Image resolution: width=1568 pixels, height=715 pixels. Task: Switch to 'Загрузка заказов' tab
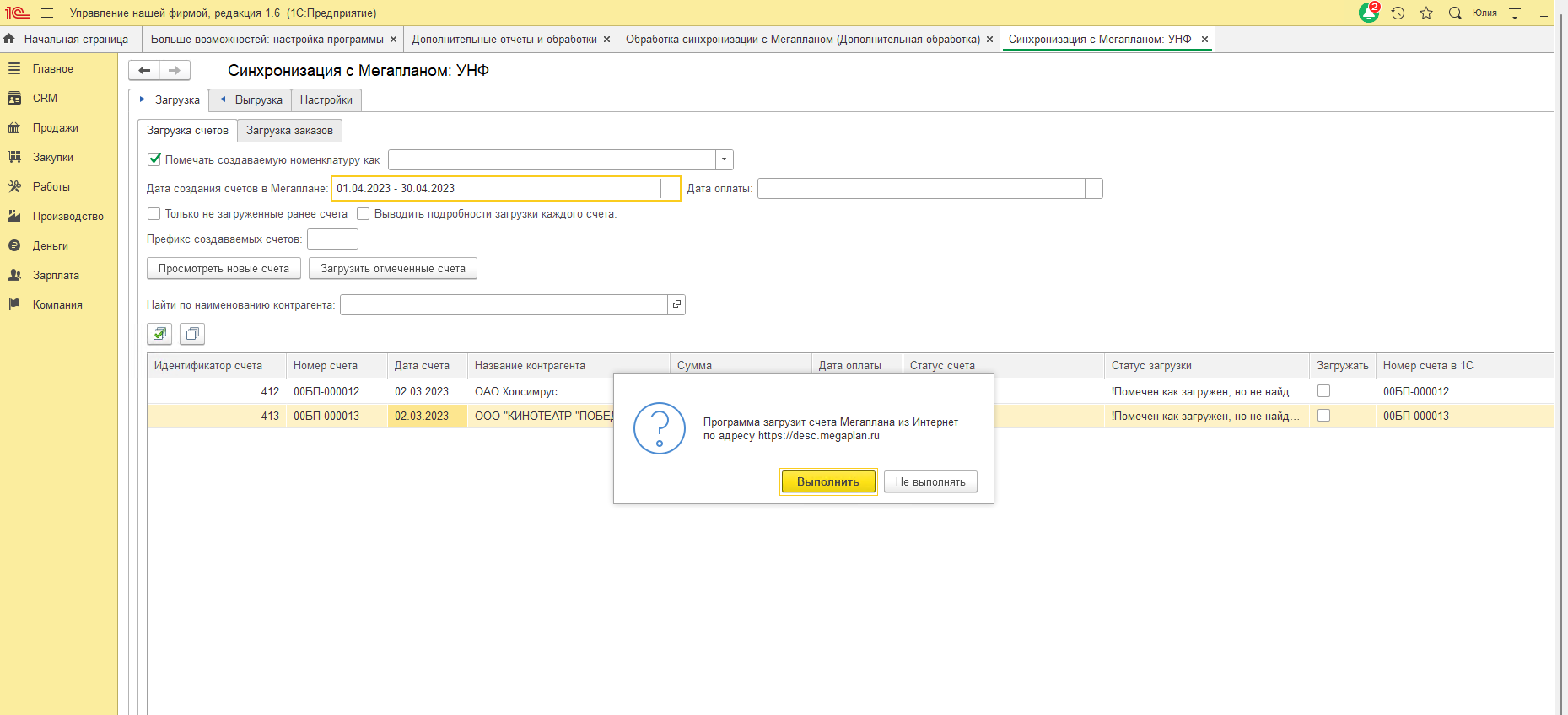pos(289,131)
